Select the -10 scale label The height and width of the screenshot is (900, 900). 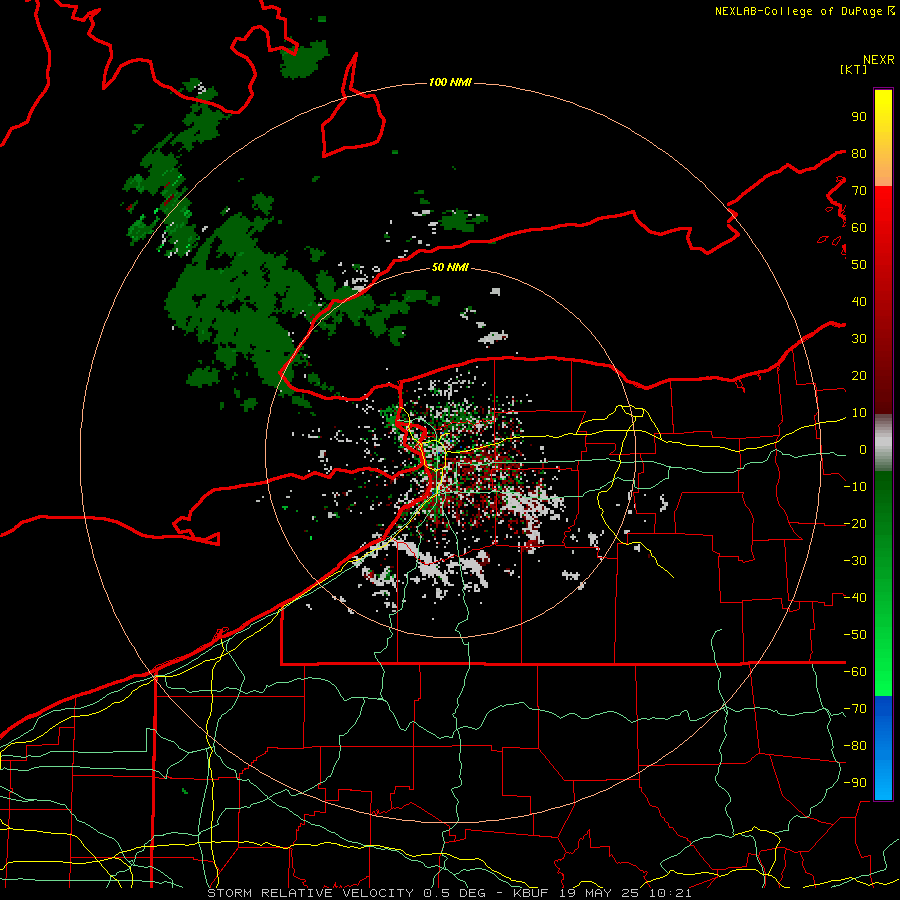point(855,487)
